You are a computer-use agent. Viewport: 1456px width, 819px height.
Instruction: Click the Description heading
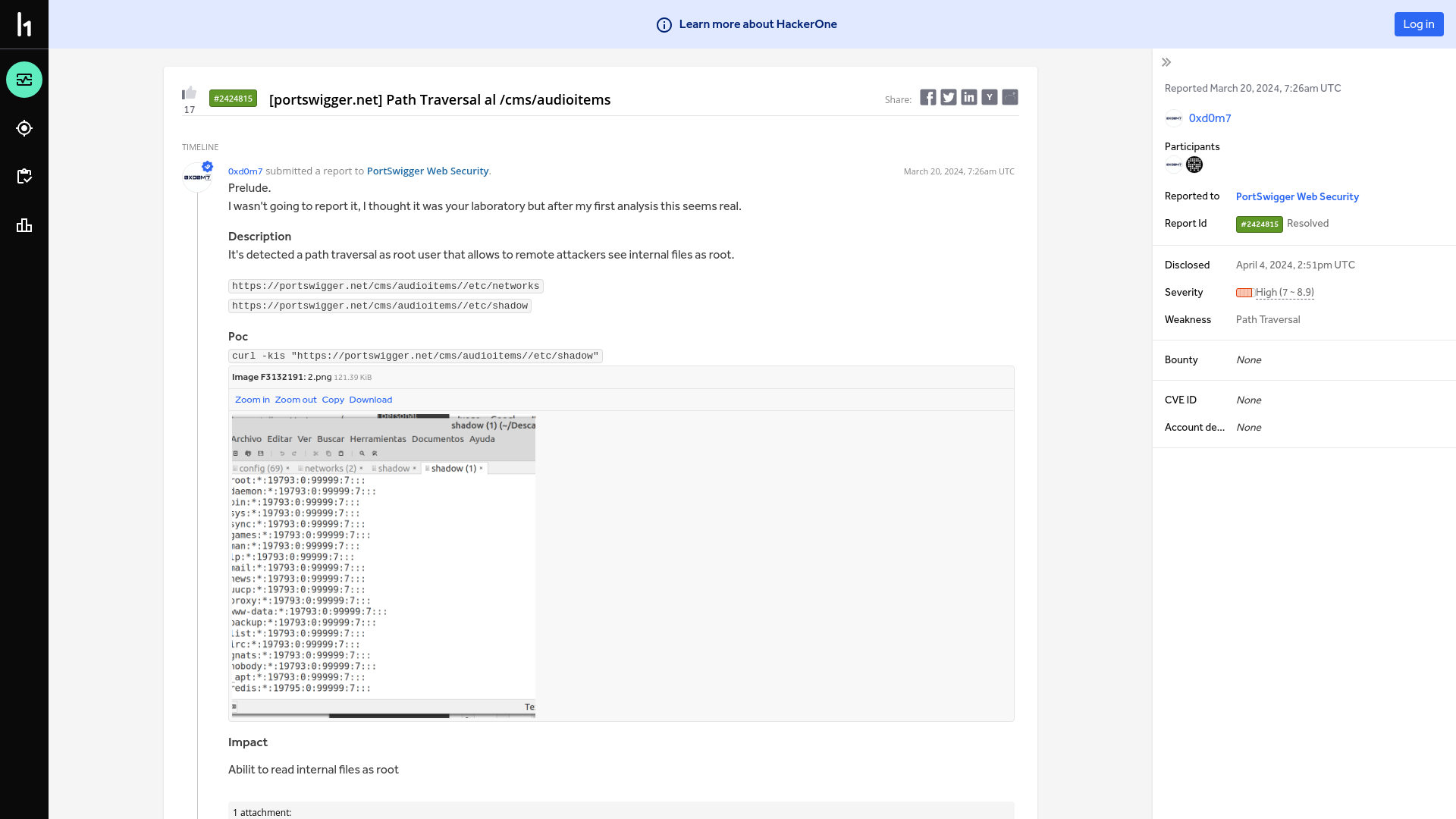coord(259,237)
